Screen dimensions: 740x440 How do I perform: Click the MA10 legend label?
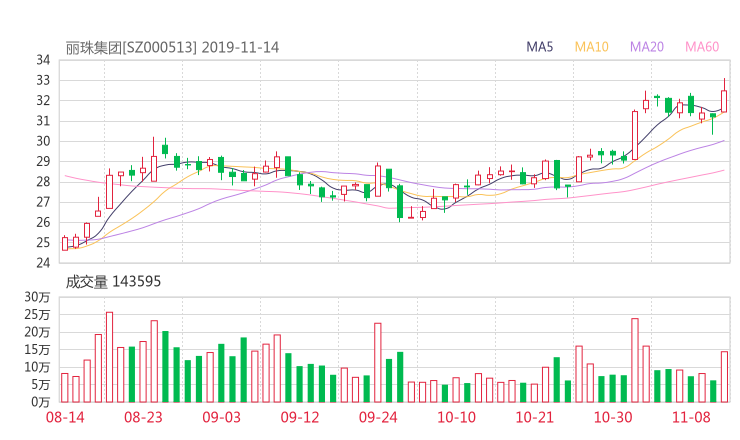click(x=591, y=47)
